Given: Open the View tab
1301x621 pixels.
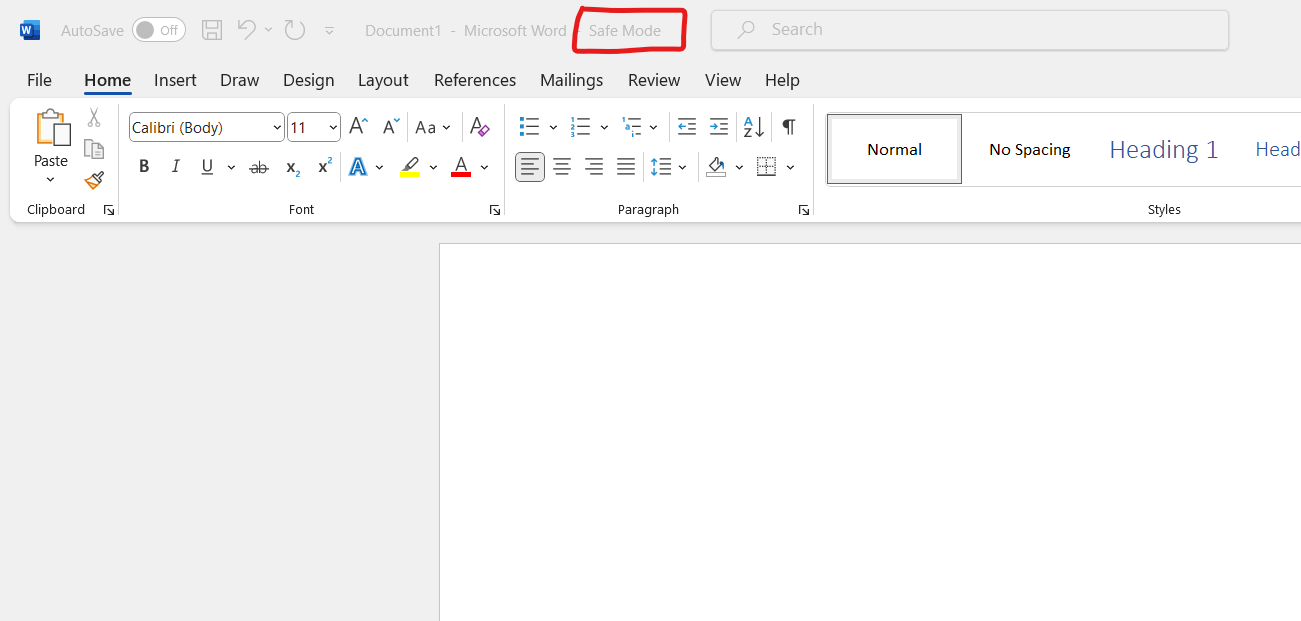Looking at the screenshot, I should [x=723, y=80].
